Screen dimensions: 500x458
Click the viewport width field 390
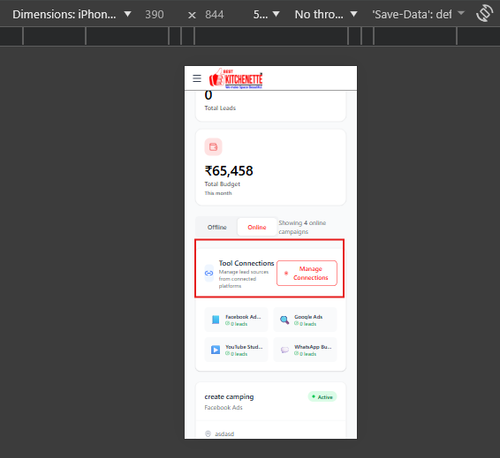(154, 14)
